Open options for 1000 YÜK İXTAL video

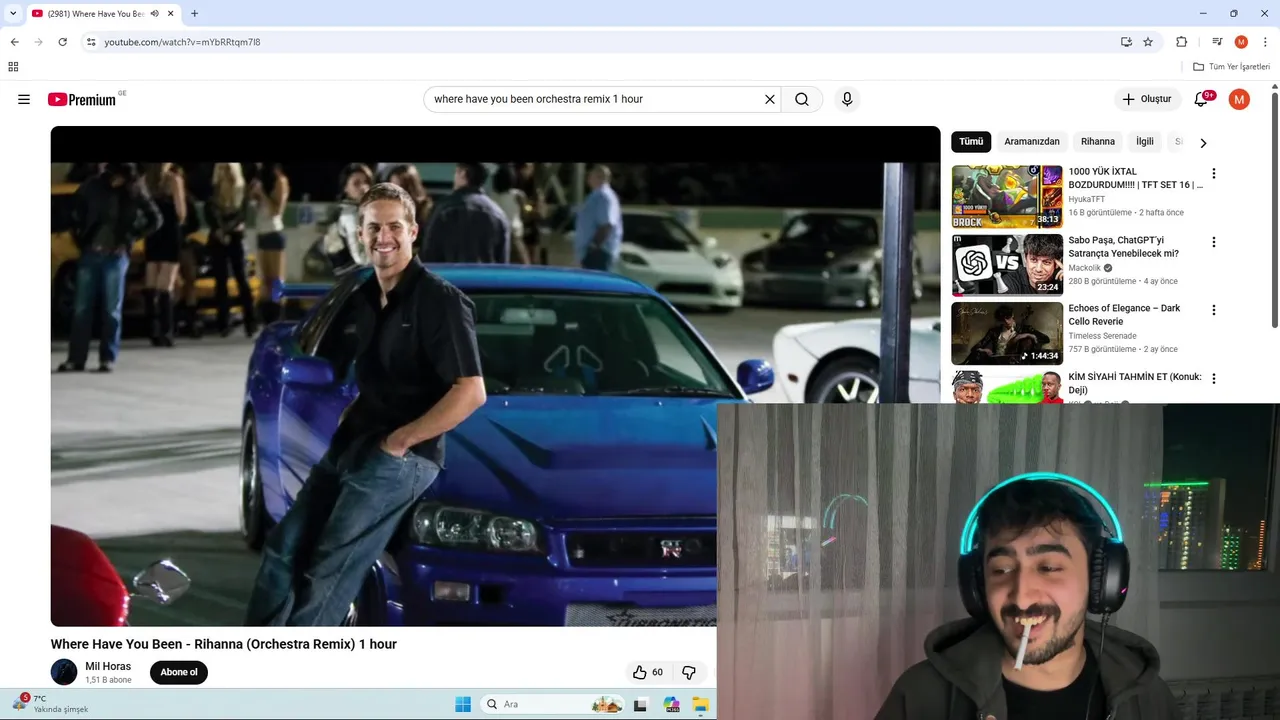point(1214,174)
